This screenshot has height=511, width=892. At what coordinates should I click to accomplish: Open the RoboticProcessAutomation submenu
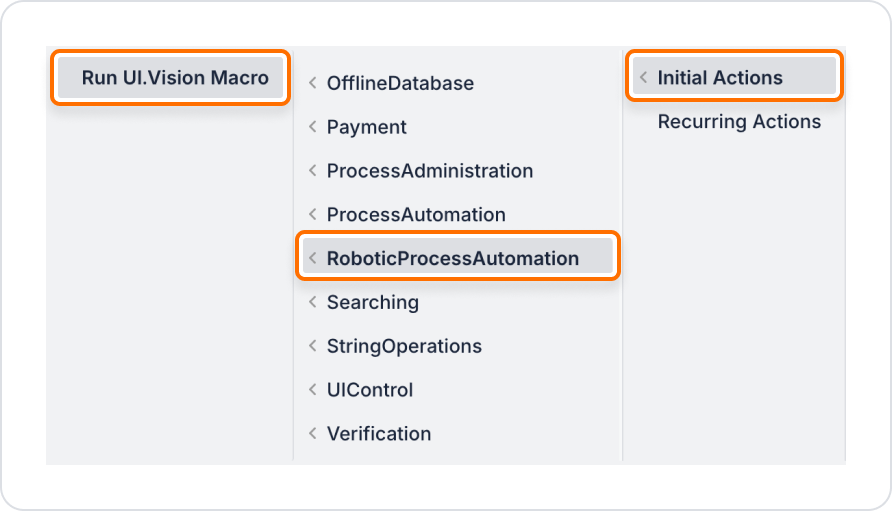tap(457, 256)
